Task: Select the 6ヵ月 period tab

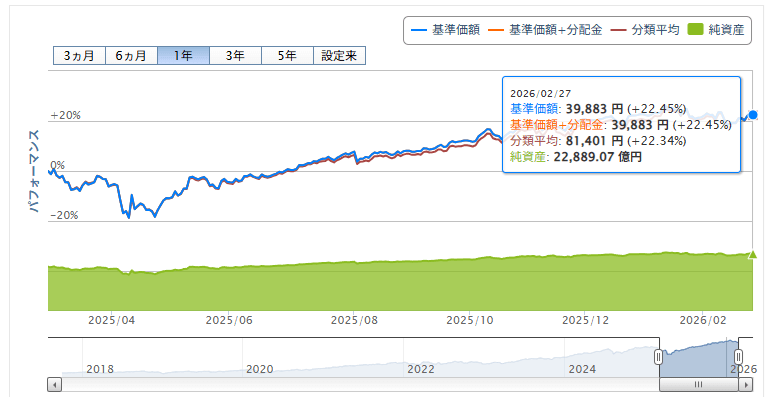Action: 131,56
